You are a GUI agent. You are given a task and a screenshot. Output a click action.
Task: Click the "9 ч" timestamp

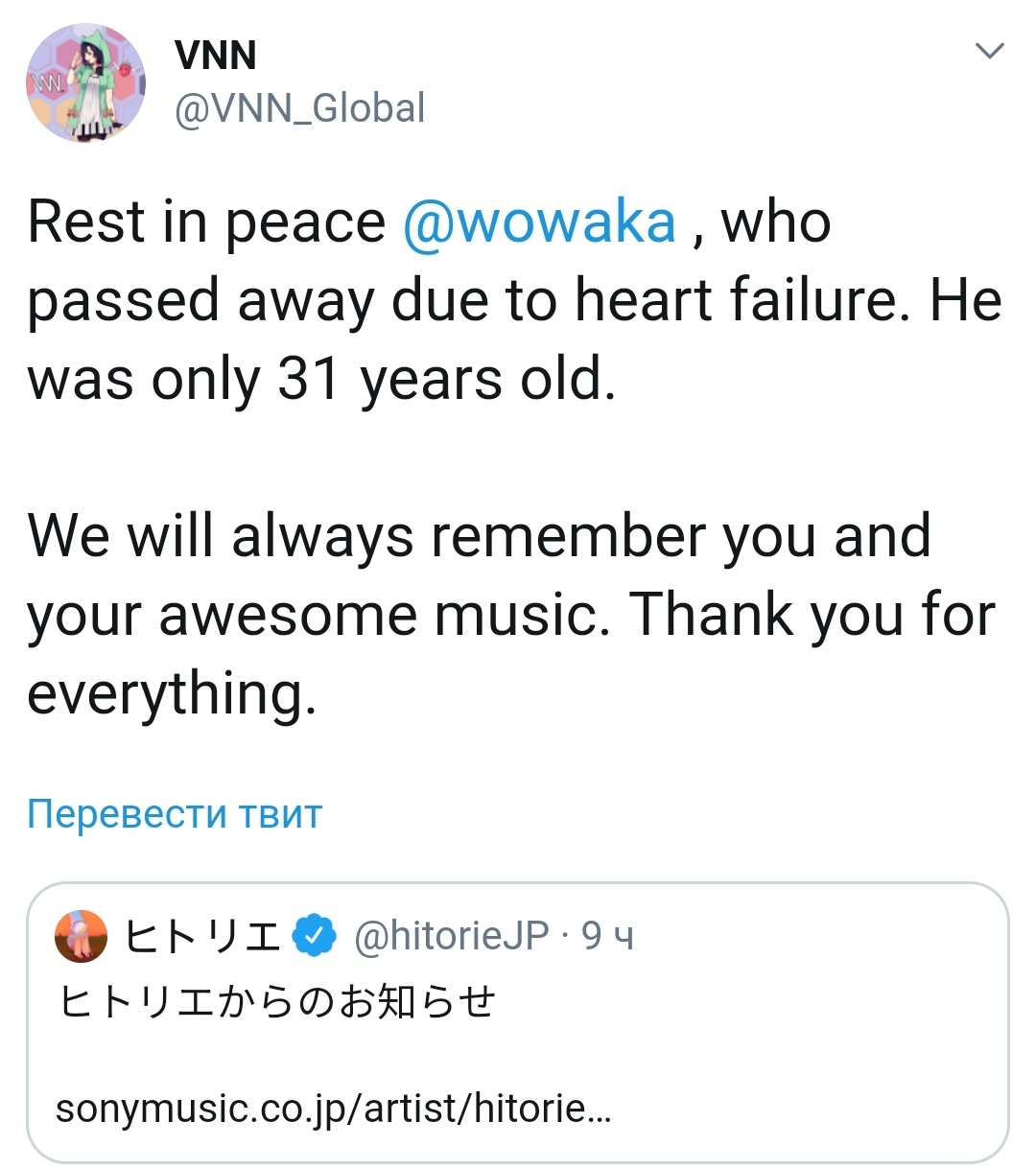[x=608, y=936]
